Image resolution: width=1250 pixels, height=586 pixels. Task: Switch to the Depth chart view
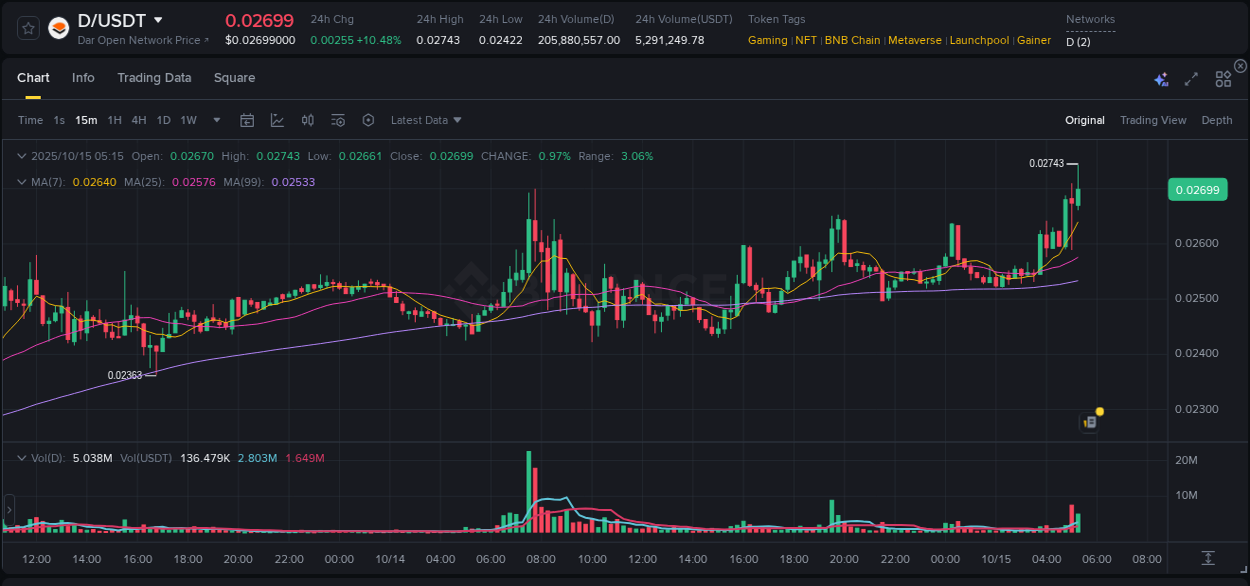click(1217, 120)
